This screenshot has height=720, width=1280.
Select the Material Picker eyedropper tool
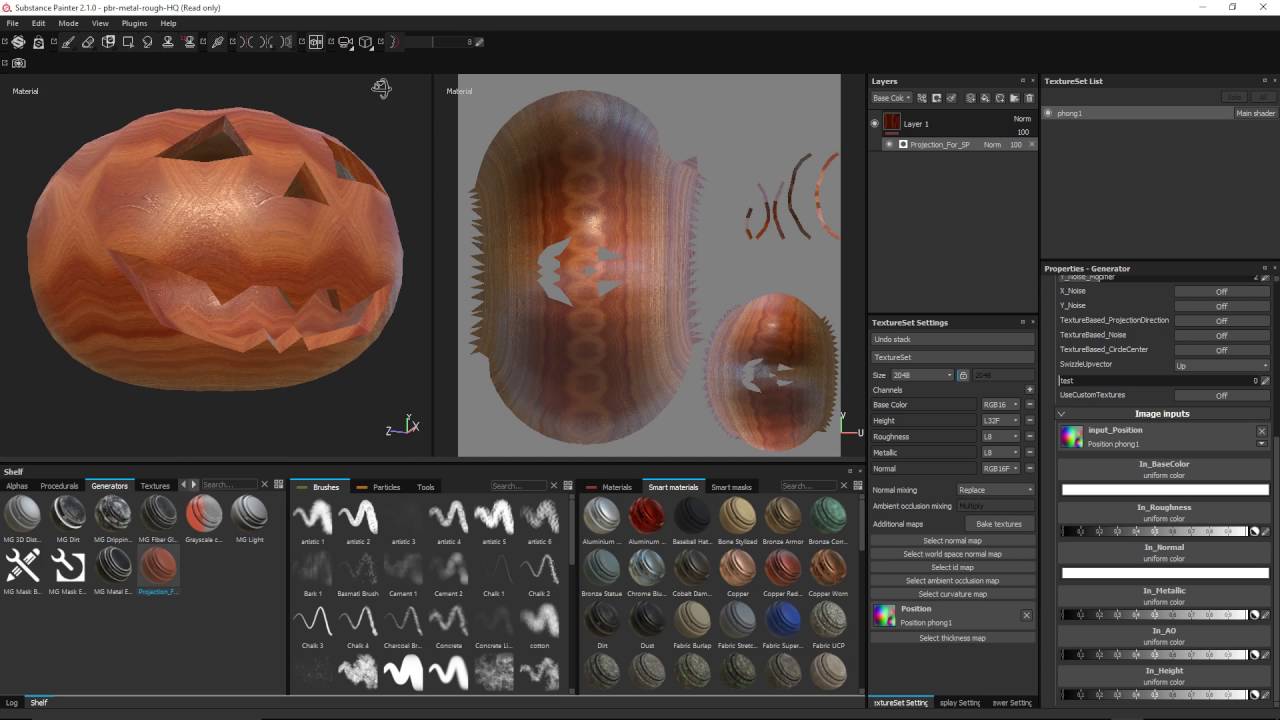(x=217, y=42)
